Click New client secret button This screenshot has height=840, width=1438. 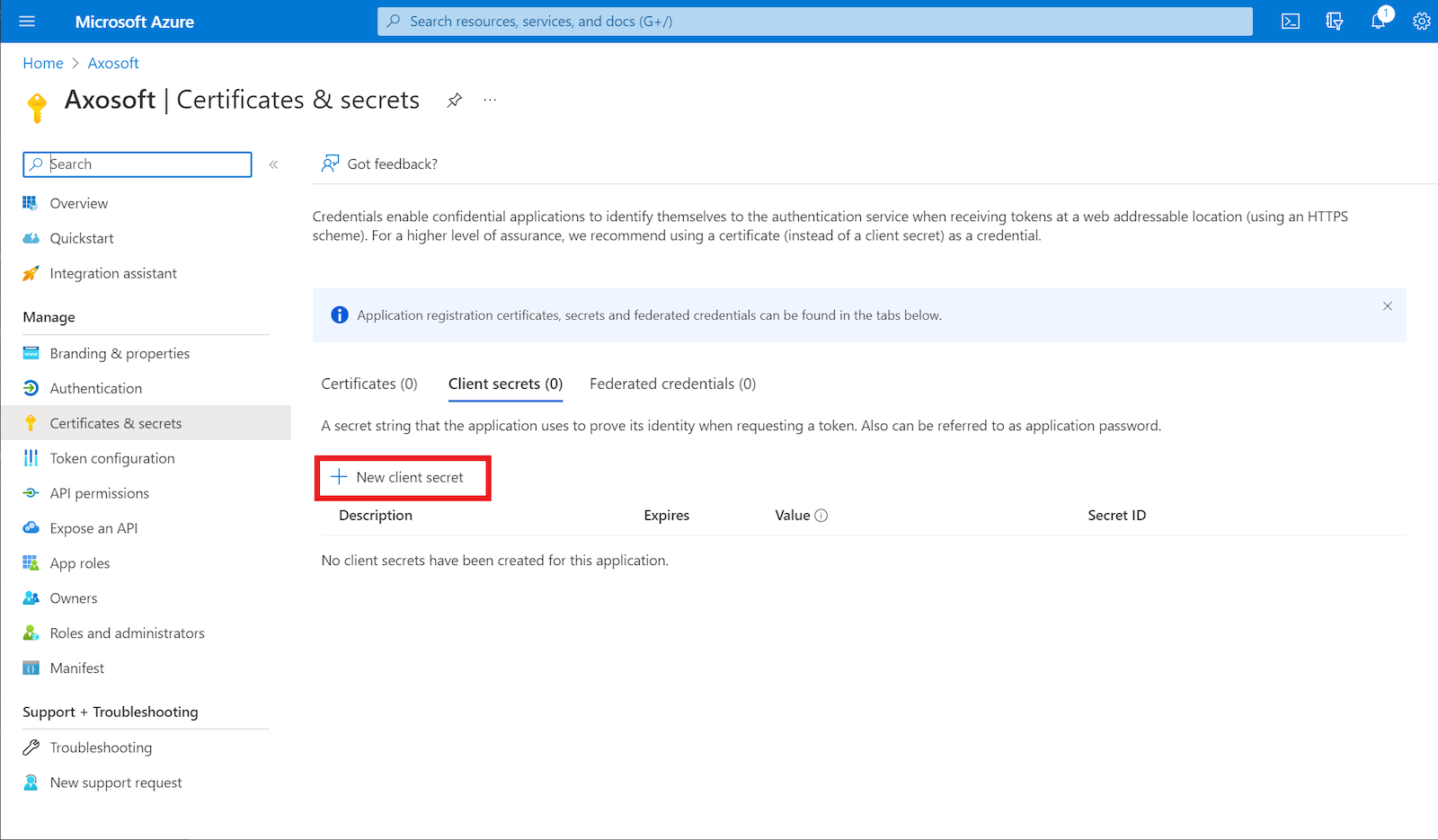pyautogui.click(x=398, y=477)
